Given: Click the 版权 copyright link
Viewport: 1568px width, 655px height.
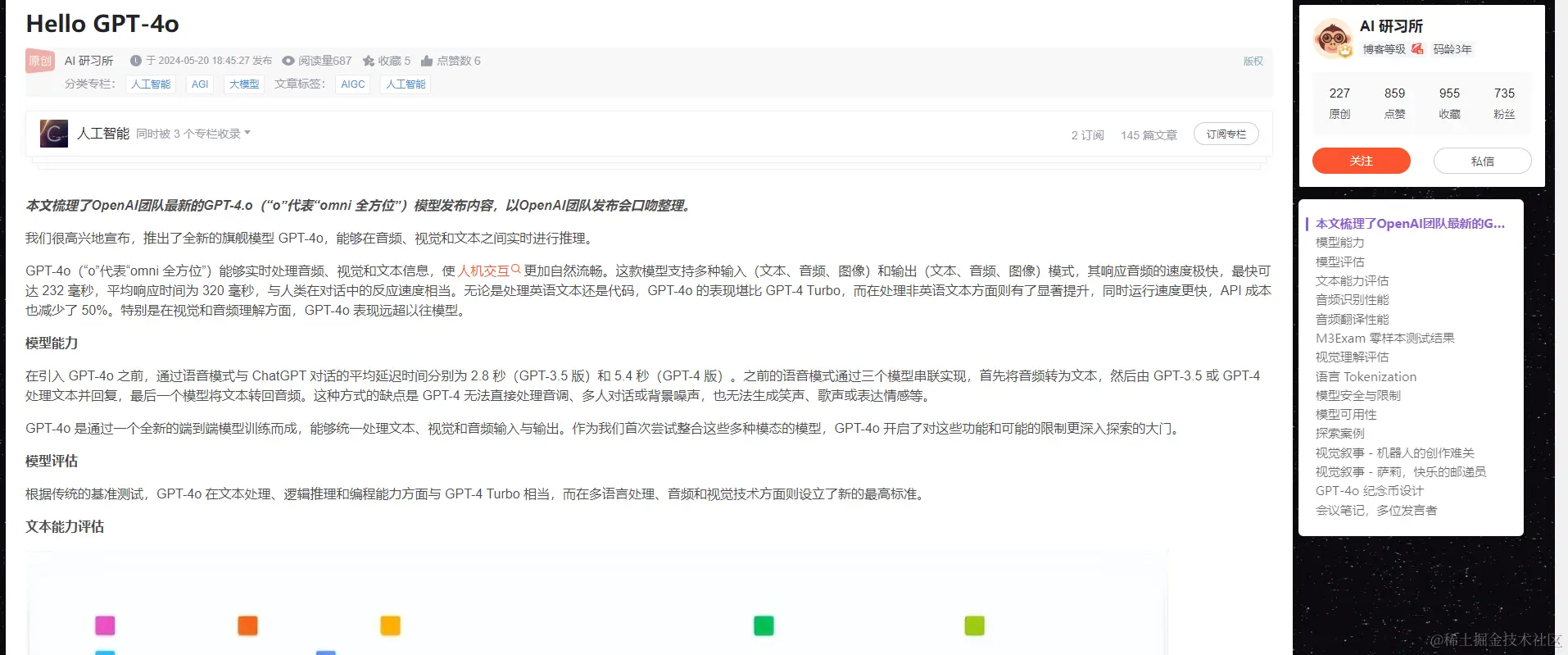Looking at the screenshot, I should (1253, 61).
